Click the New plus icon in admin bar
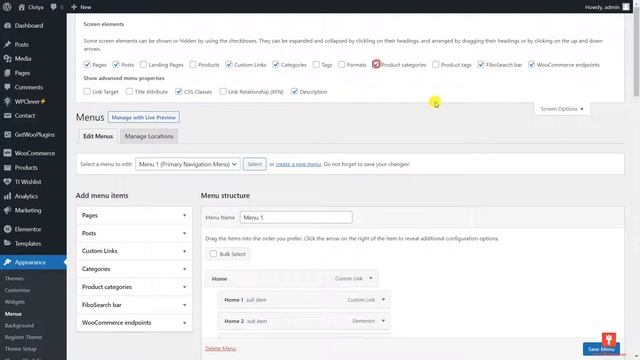Viewport: 640px width, 360px height. [74, 7]
